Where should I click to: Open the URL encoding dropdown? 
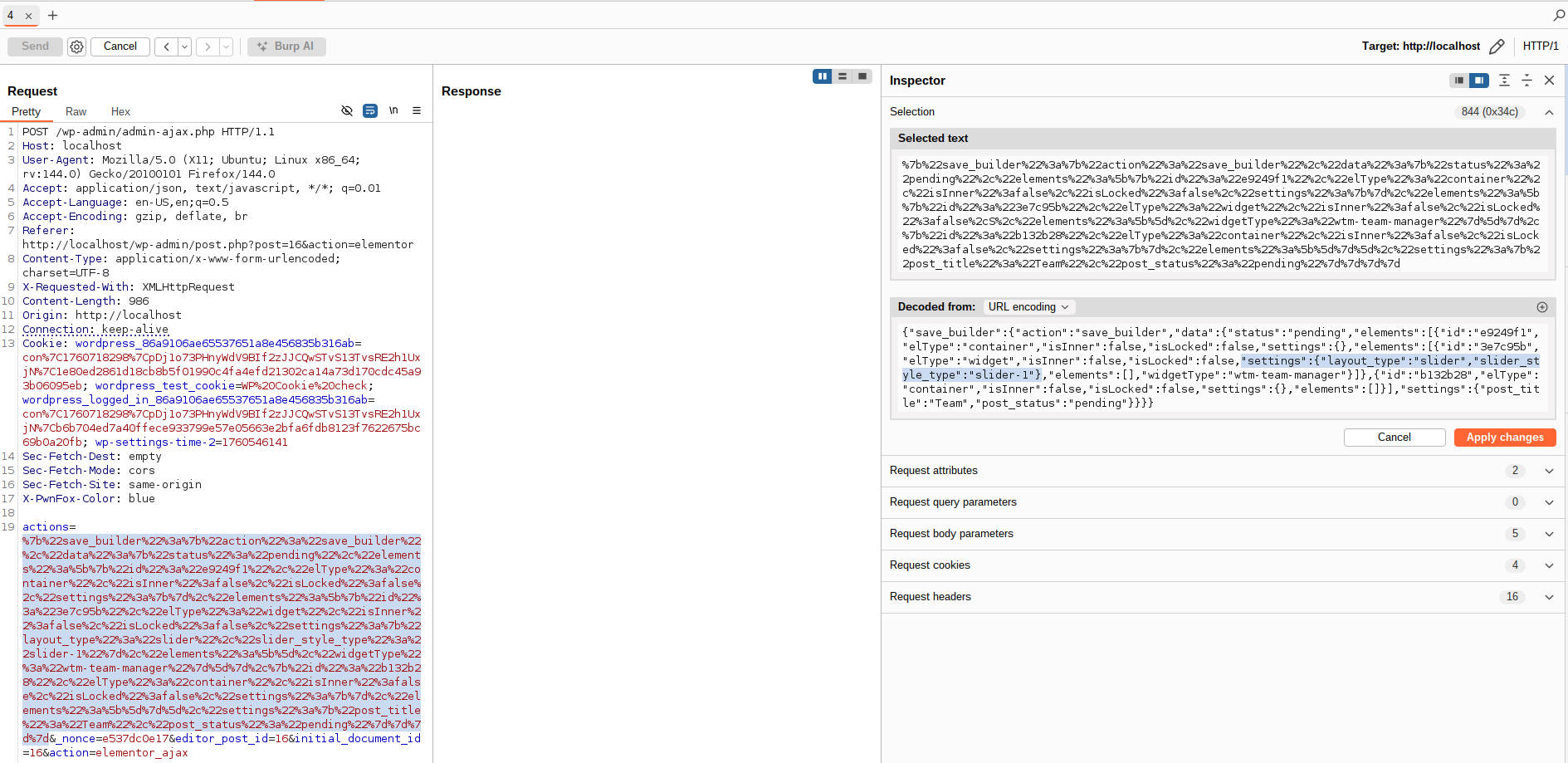pyautogui.click(x=1028, y=307)
